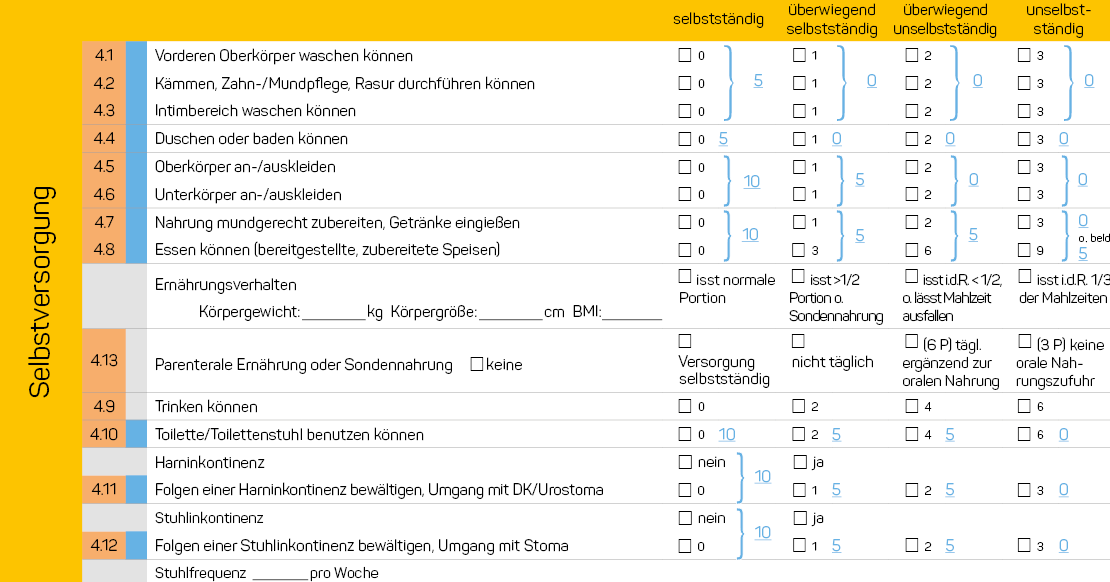Check box 3 for Nahrung mundgerecht zubereiten
1110x582 pixels.
(x=1024, y=222)
